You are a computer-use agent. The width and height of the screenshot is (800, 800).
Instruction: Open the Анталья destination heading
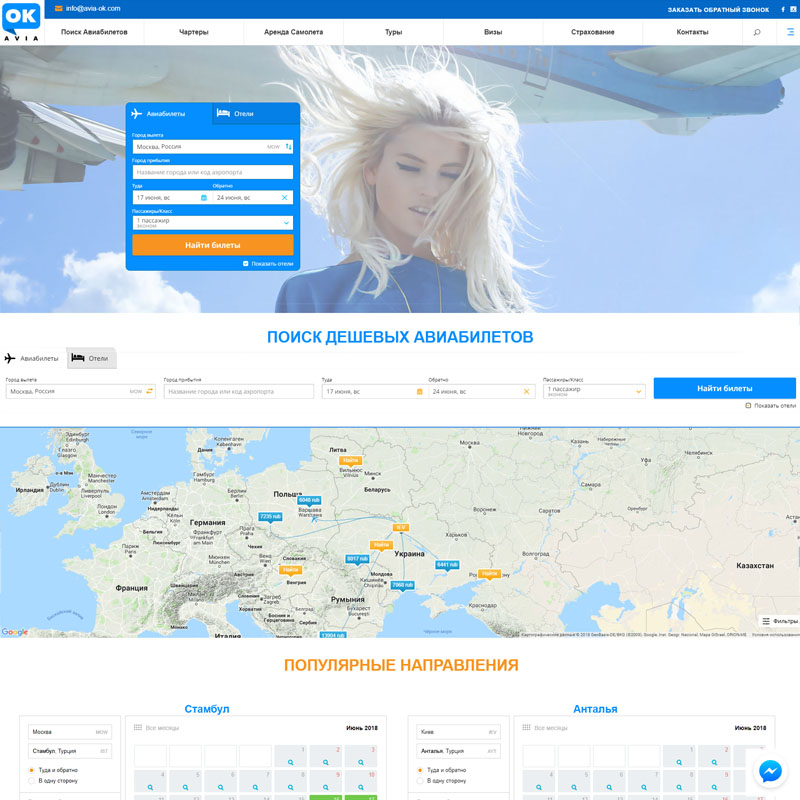(595, 709)
